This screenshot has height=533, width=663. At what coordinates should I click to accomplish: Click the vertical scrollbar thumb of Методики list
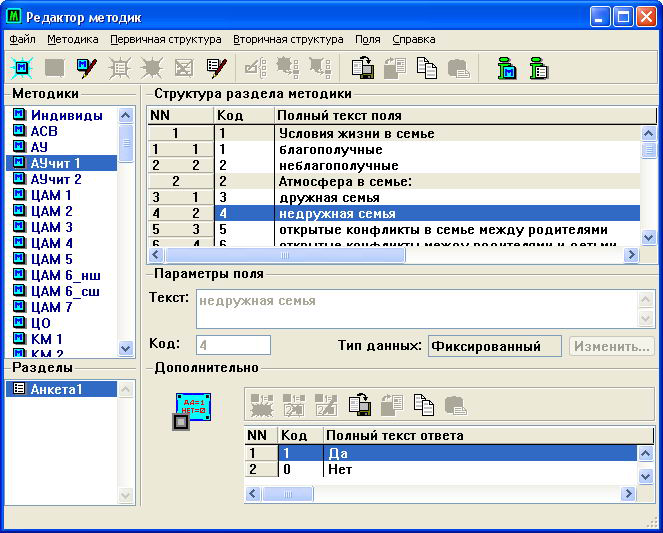(x=126, y=143)
